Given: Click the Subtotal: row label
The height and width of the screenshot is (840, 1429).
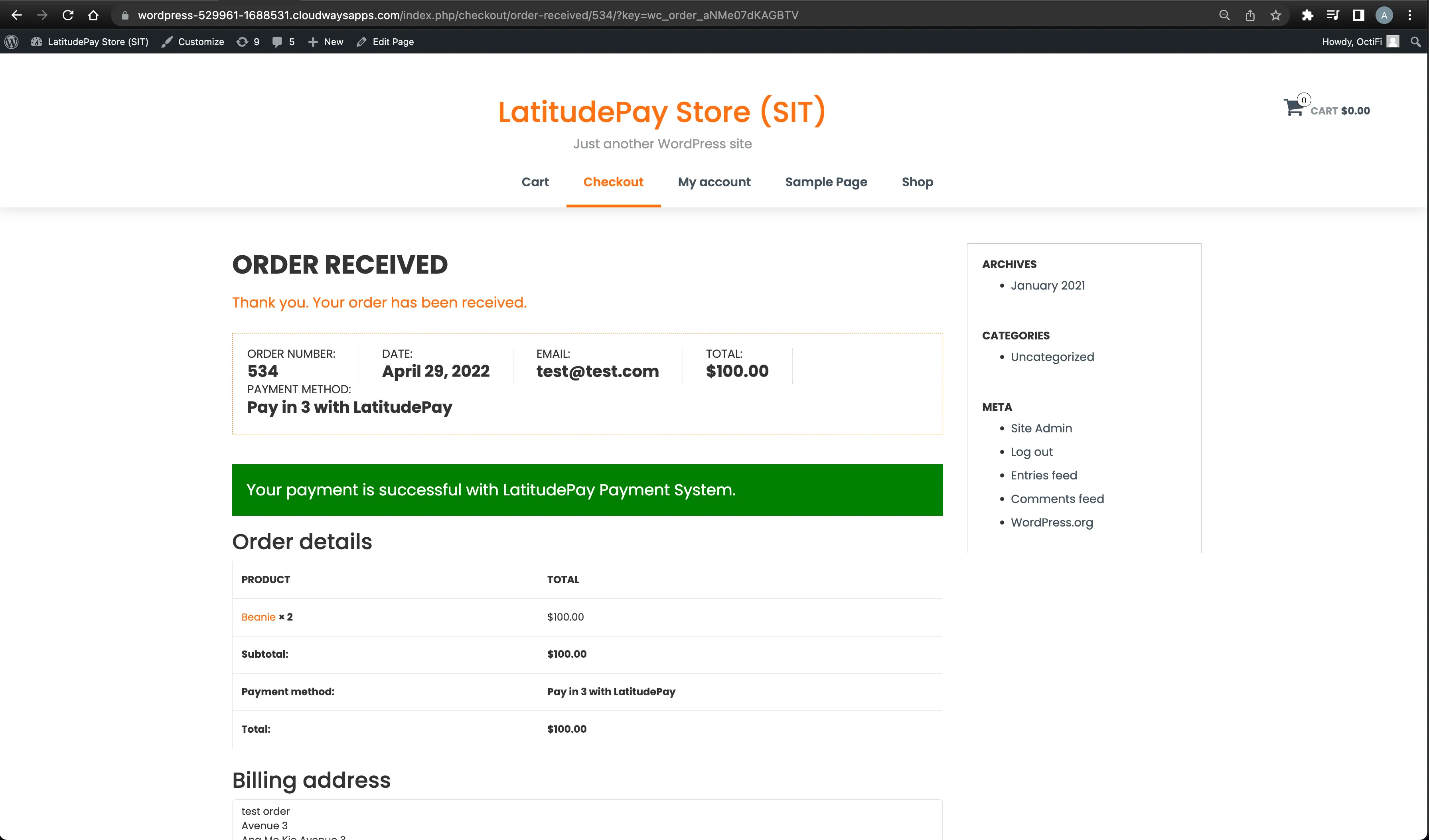Looking at the screenshot, I should [264, 654].
